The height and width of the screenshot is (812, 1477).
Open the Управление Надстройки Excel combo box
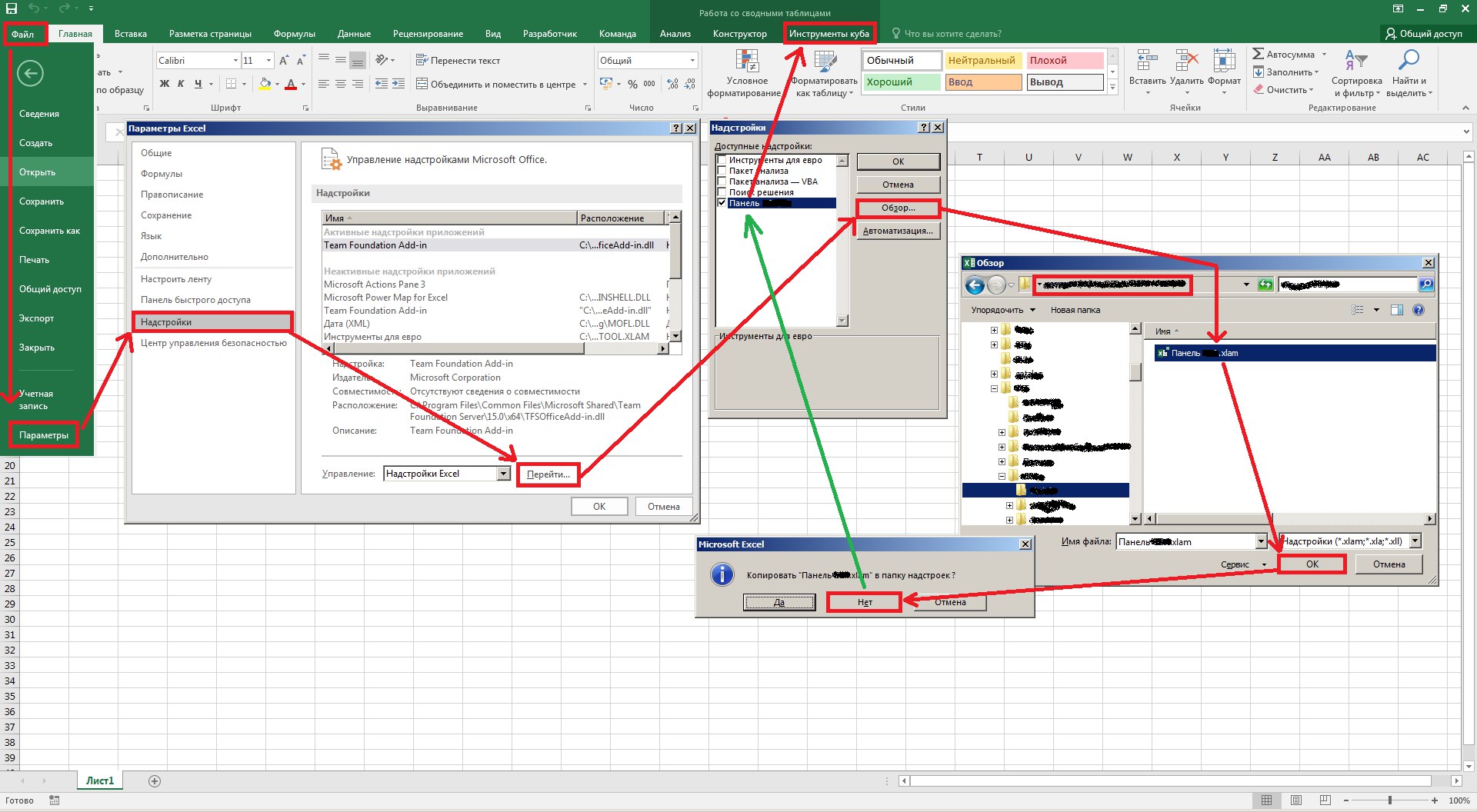click(446, 474)
